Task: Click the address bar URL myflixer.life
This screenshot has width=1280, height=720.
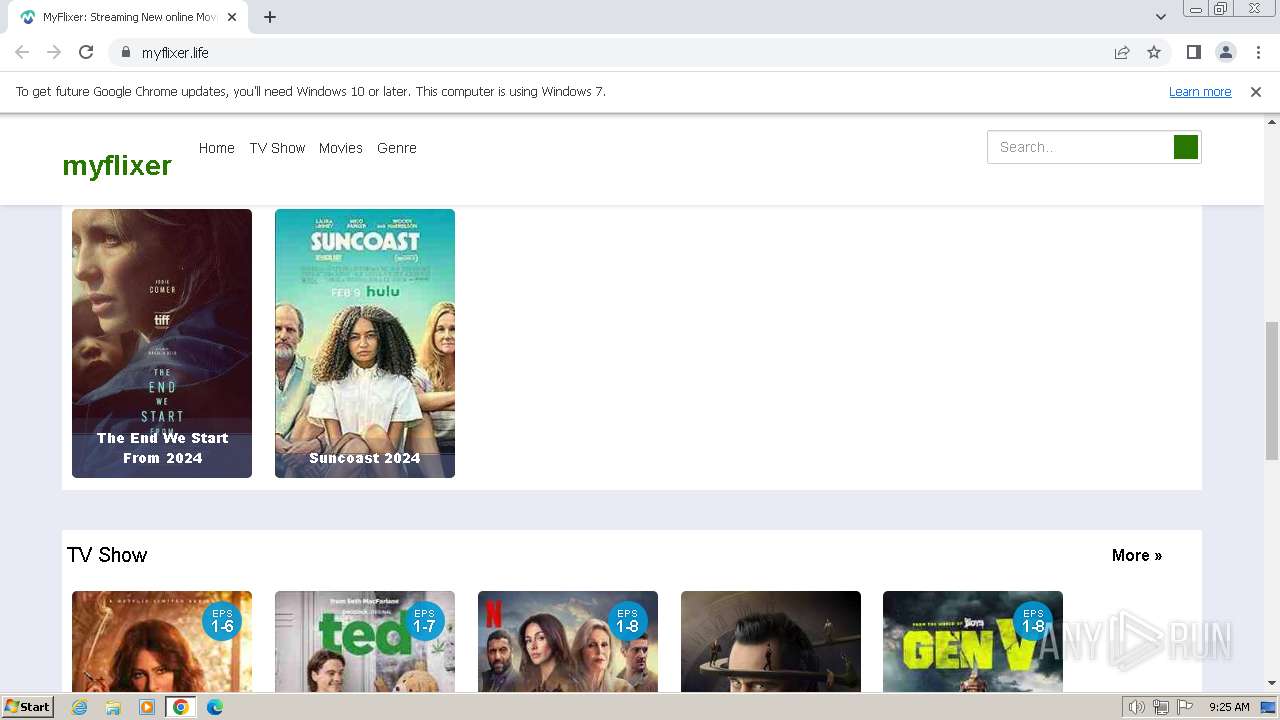Action: [175, 52]
